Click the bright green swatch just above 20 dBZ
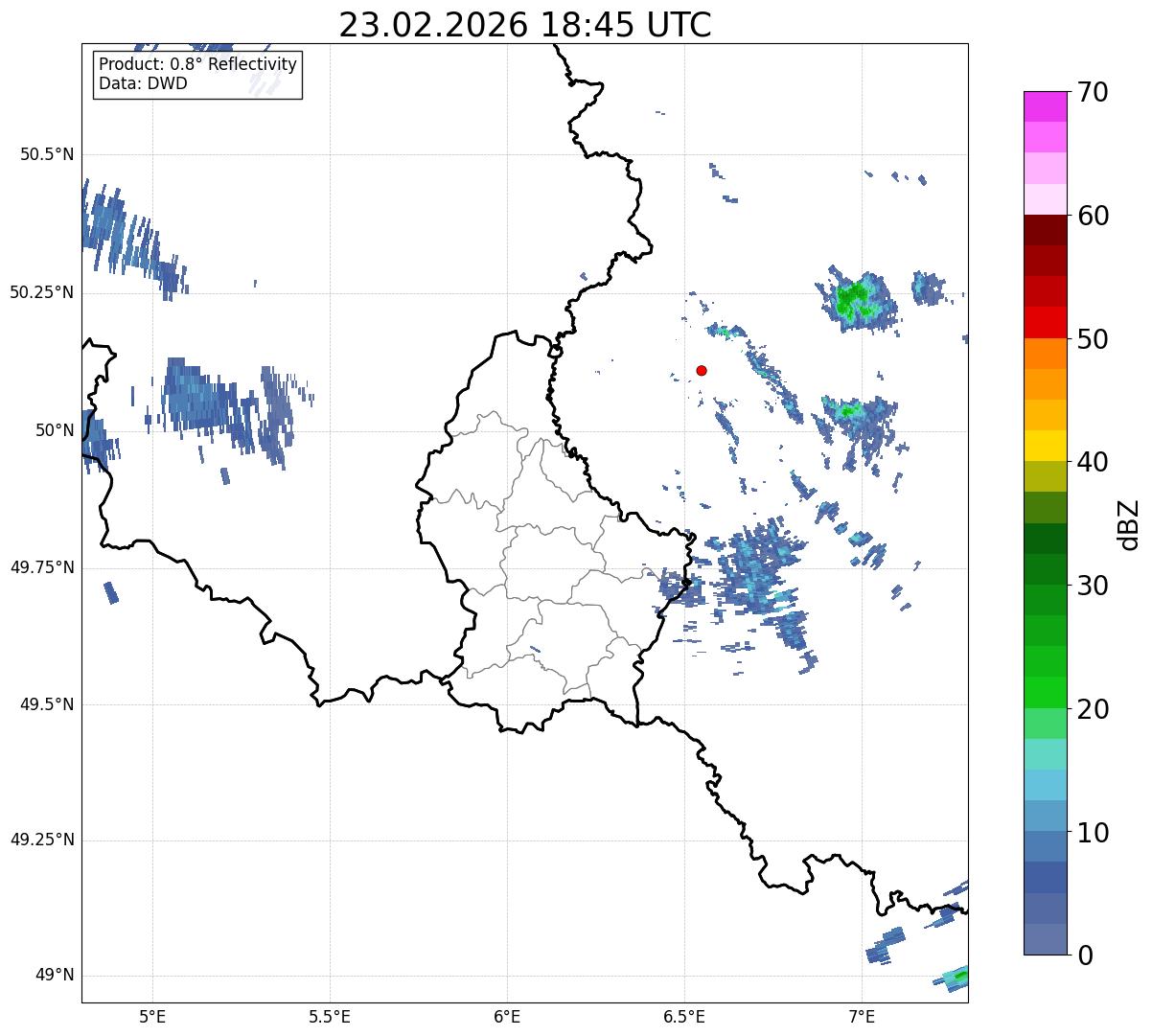Image resolution: width=1152 pixels, height=1036 pixels. 1046,693
